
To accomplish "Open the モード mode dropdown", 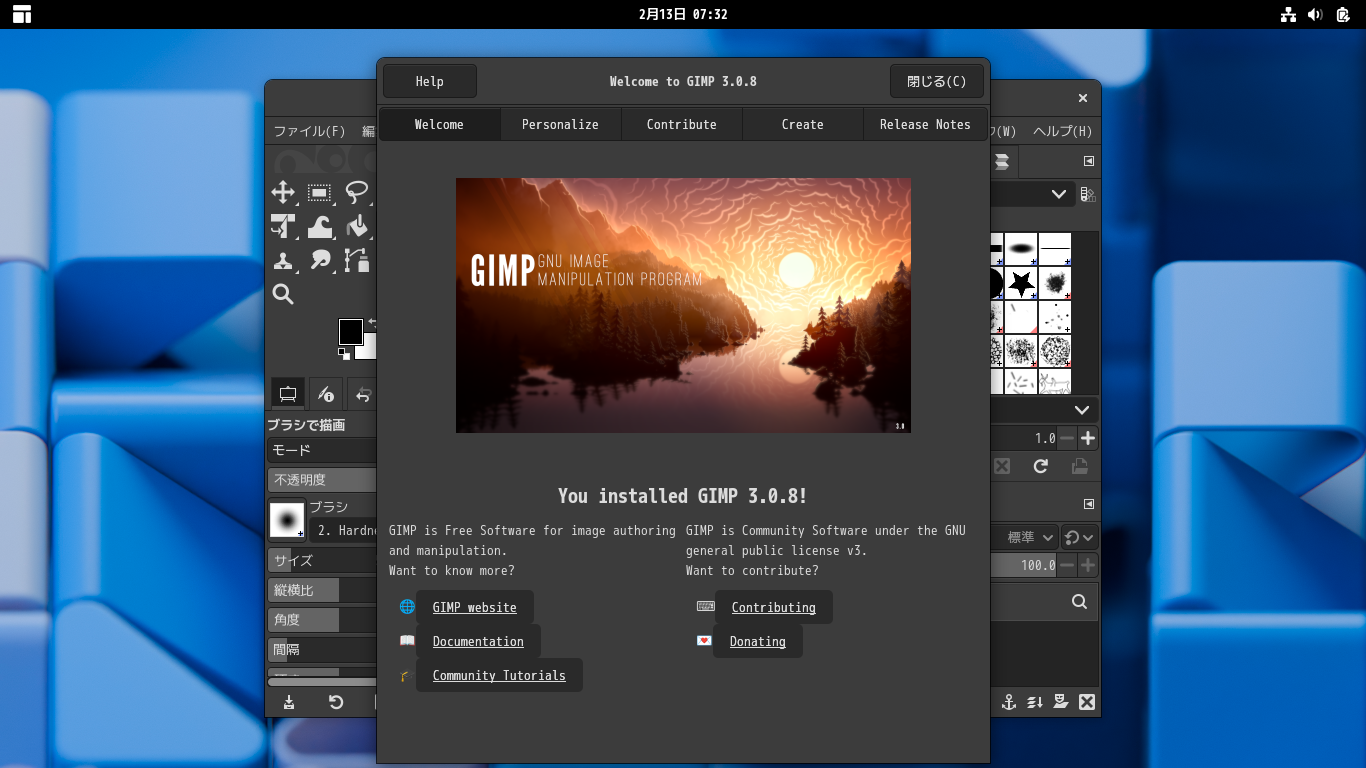I will click(322, 451).
